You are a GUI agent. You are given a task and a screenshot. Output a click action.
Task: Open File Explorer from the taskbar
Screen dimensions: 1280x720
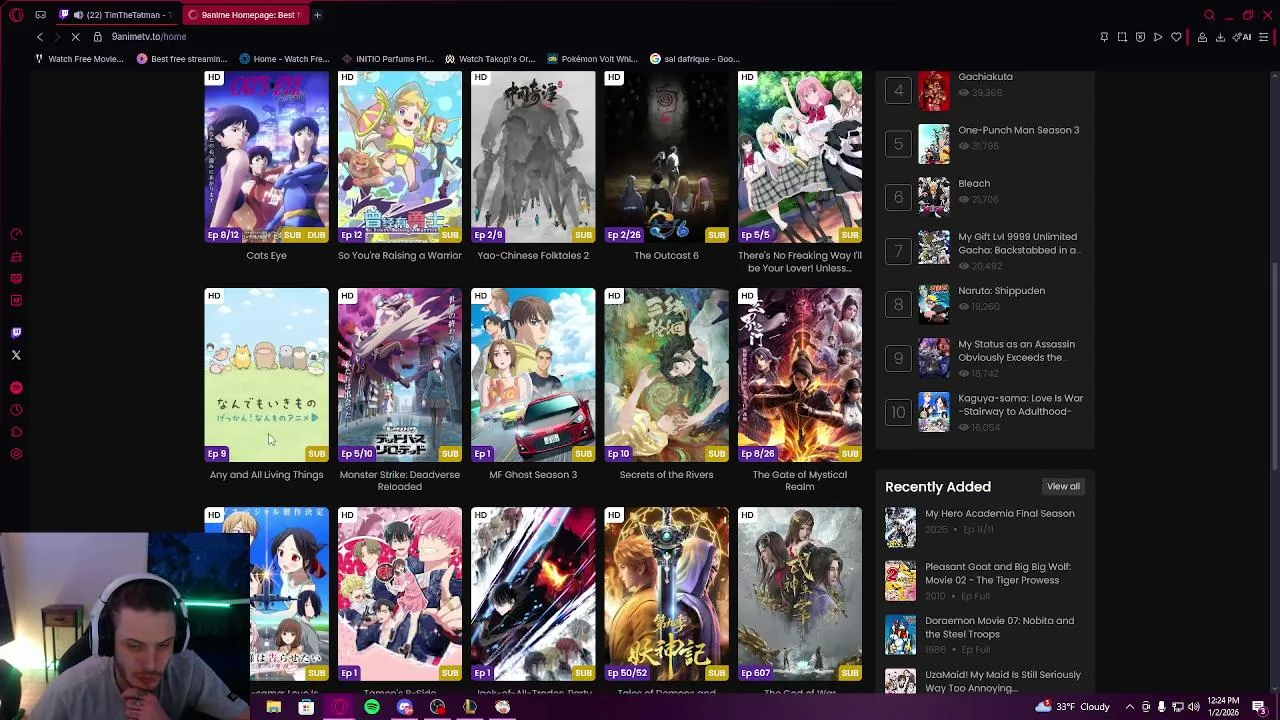[273, 707]
